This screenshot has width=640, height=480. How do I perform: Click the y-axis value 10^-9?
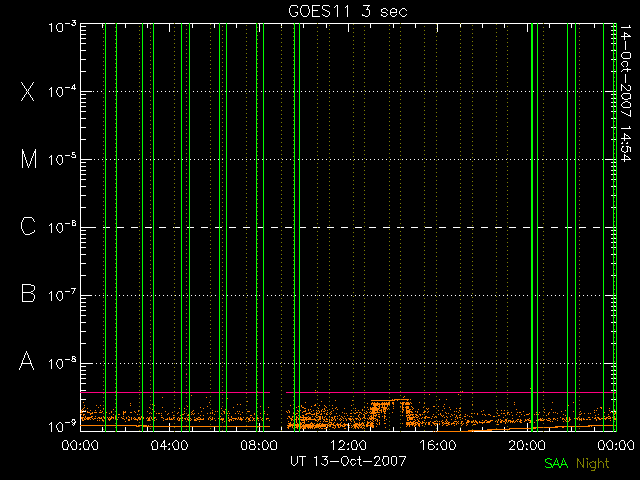[x=62, y=427]
